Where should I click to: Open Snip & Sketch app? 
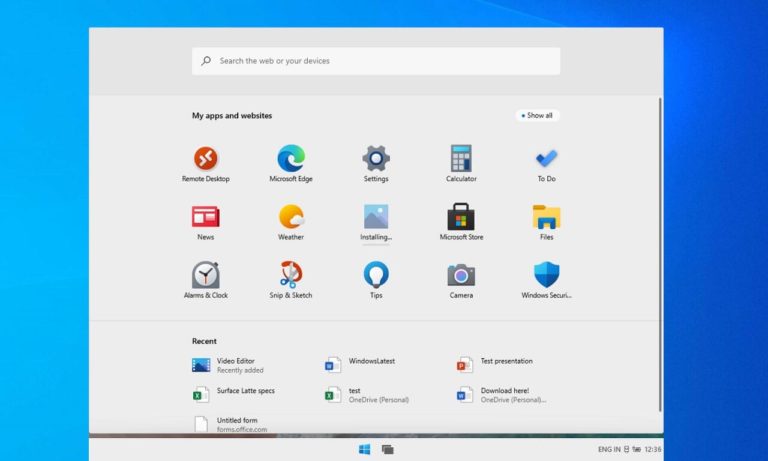tap(291, 280)
